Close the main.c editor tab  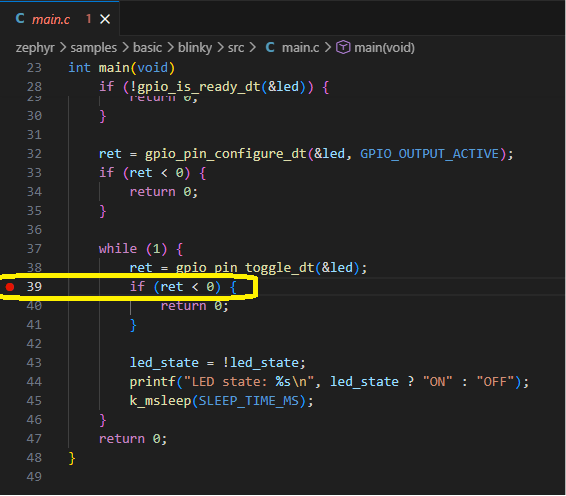coord(105,19)
